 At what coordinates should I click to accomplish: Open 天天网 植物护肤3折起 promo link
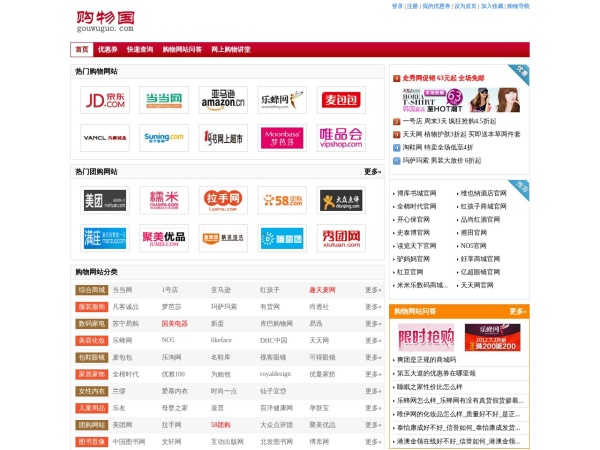pos(461,134)
